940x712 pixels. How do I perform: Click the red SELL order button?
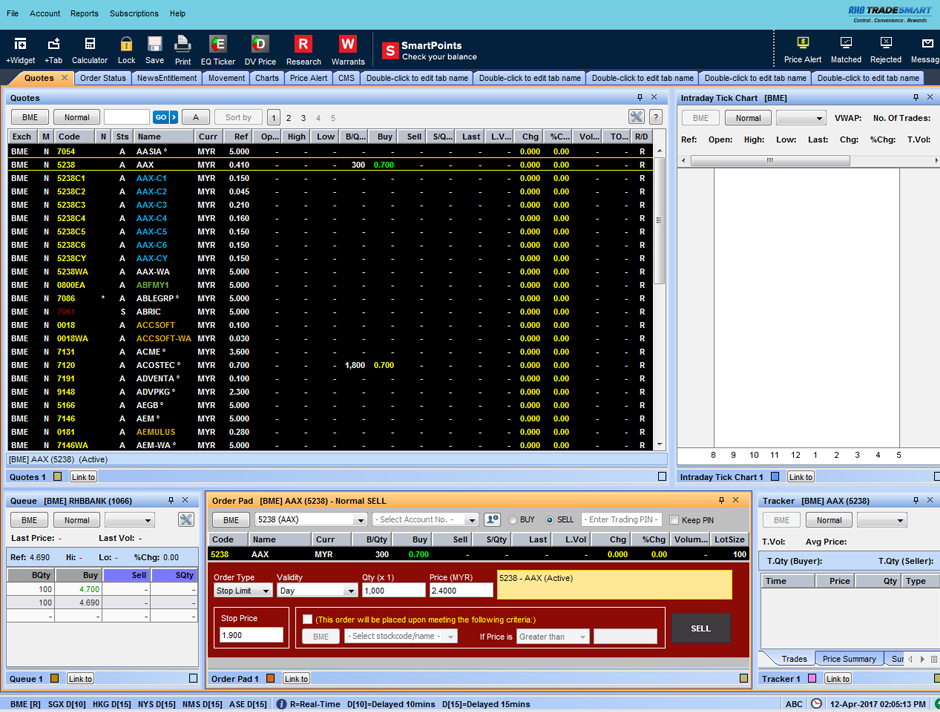click(x=700, y=628)
